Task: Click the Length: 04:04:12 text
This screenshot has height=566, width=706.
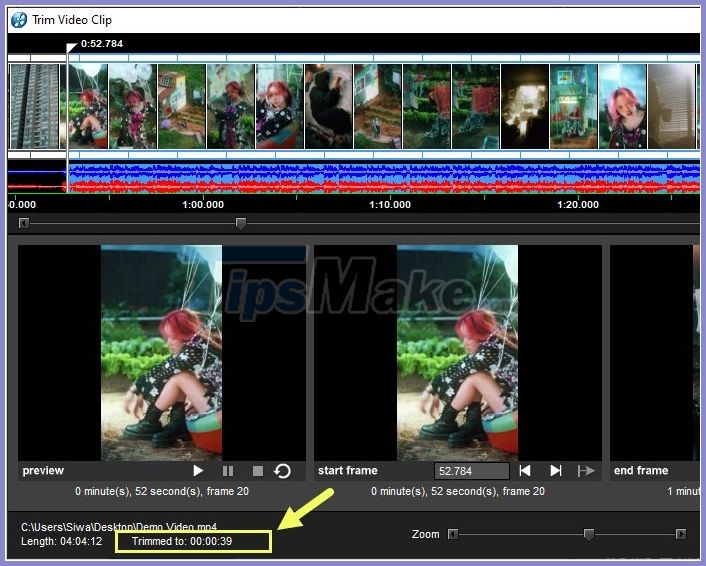Action: point(62,541)
